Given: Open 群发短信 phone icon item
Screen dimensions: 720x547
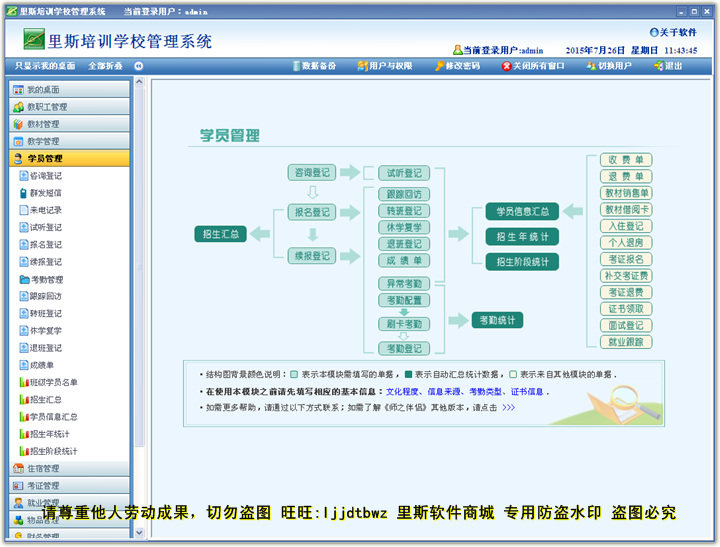Looking at the screenshot, I should coord(40,193).
